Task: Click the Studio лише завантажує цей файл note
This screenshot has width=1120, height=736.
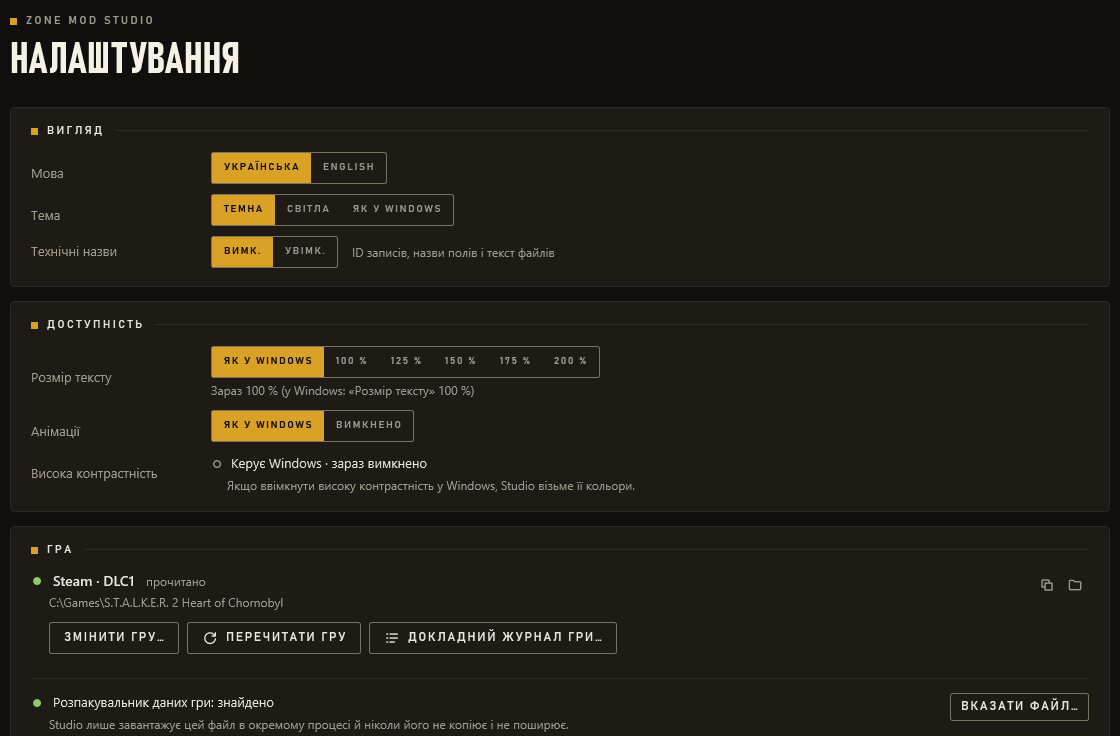Action: [309, 725]
